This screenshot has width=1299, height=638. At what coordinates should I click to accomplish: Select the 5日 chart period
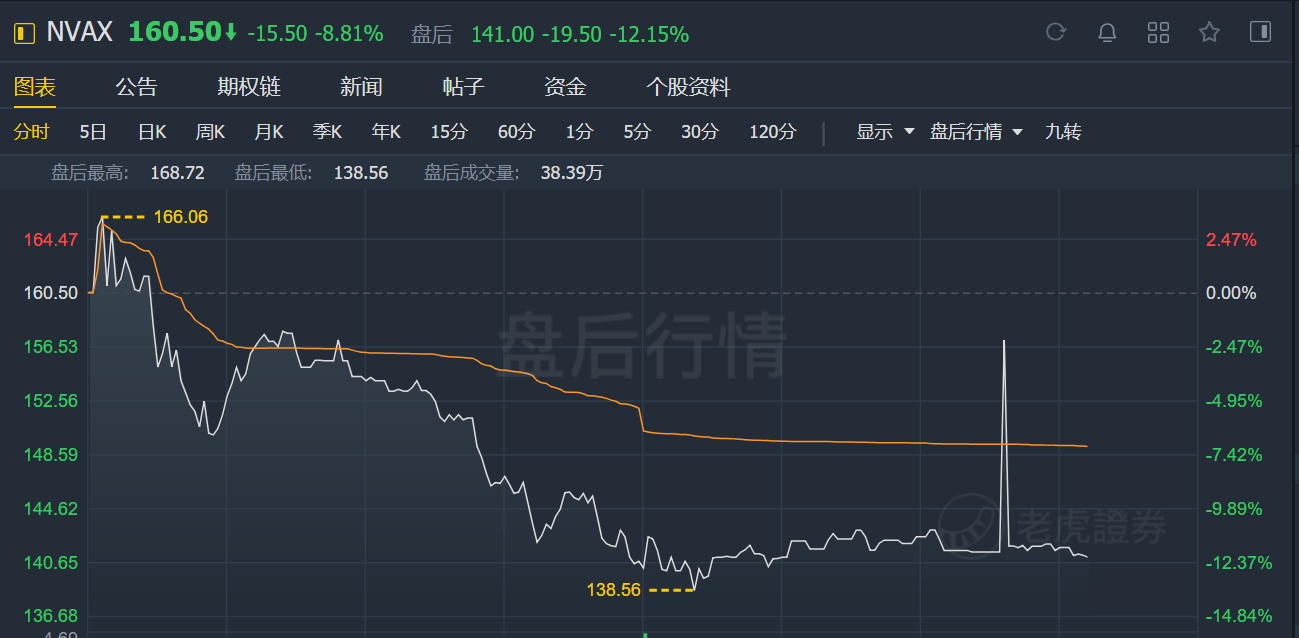coord(93,132)
